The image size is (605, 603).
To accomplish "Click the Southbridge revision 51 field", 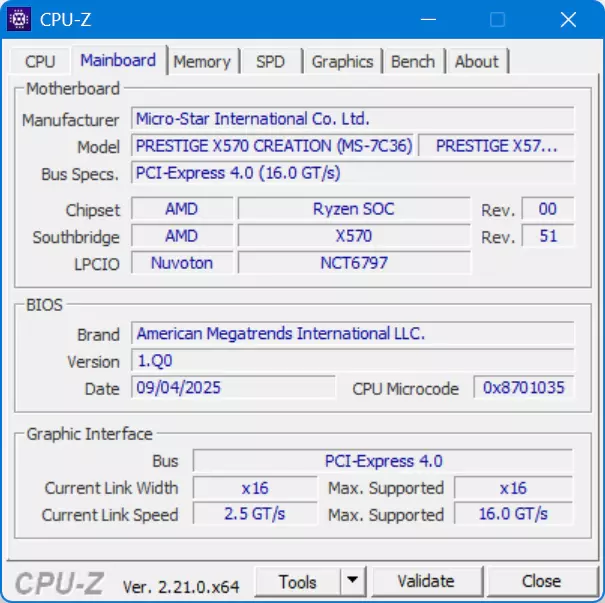I will click(548, 236).
